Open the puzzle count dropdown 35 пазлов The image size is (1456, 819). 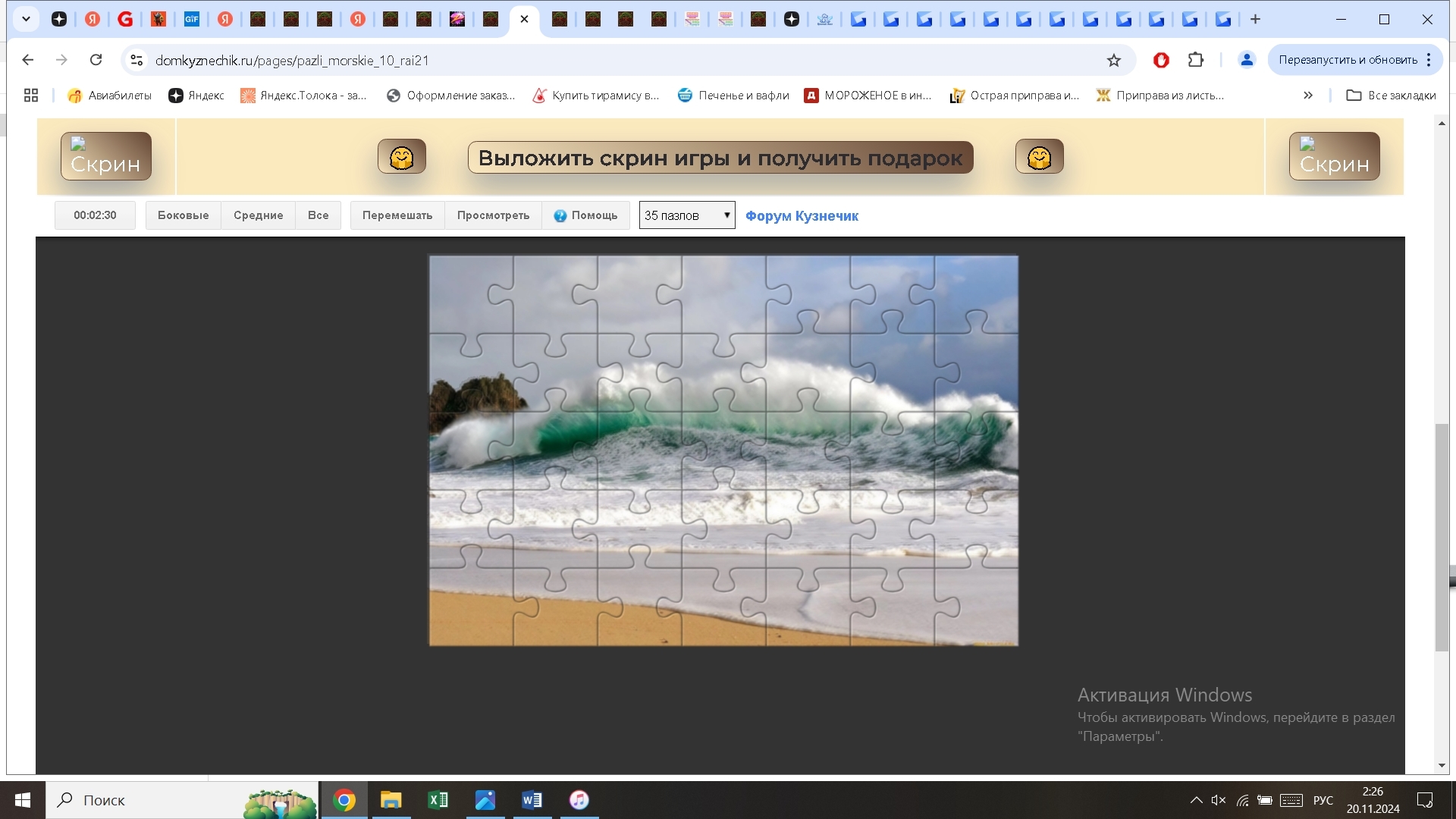click(x=687, y=215)
